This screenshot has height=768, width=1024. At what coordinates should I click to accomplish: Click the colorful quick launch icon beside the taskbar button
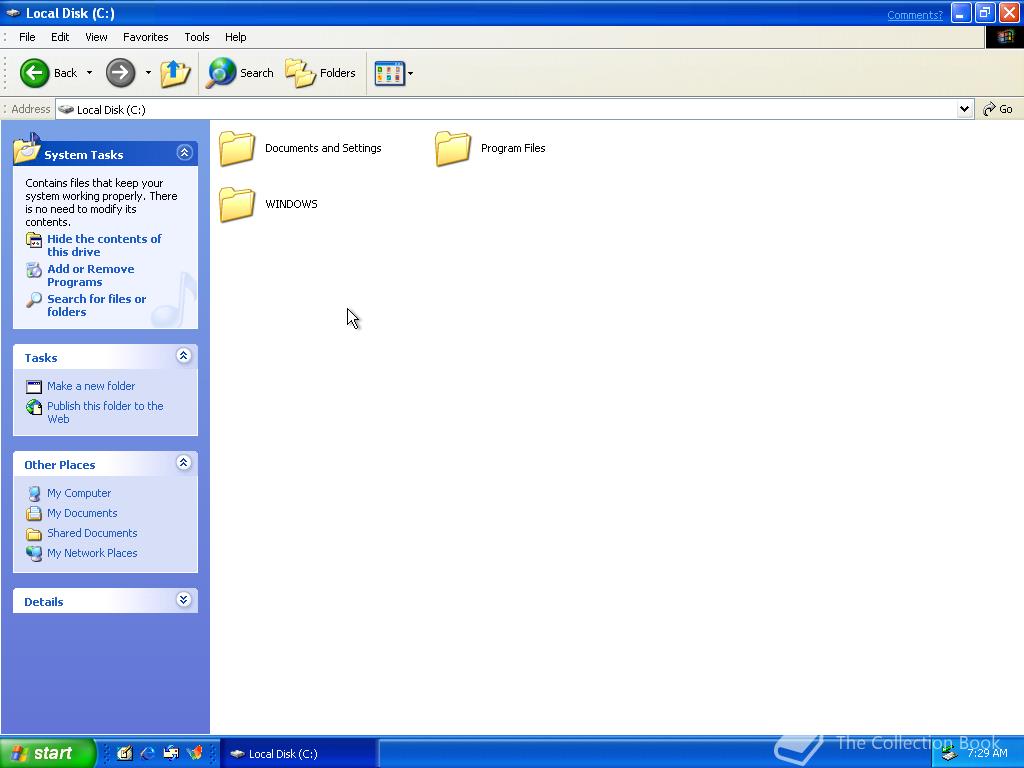(x=195, y=753)
